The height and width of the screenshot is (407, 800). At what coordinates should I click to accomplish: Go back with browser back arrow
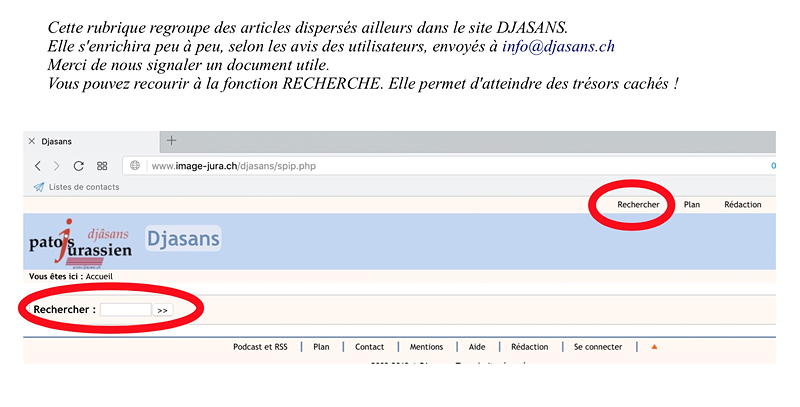(37, 166)
